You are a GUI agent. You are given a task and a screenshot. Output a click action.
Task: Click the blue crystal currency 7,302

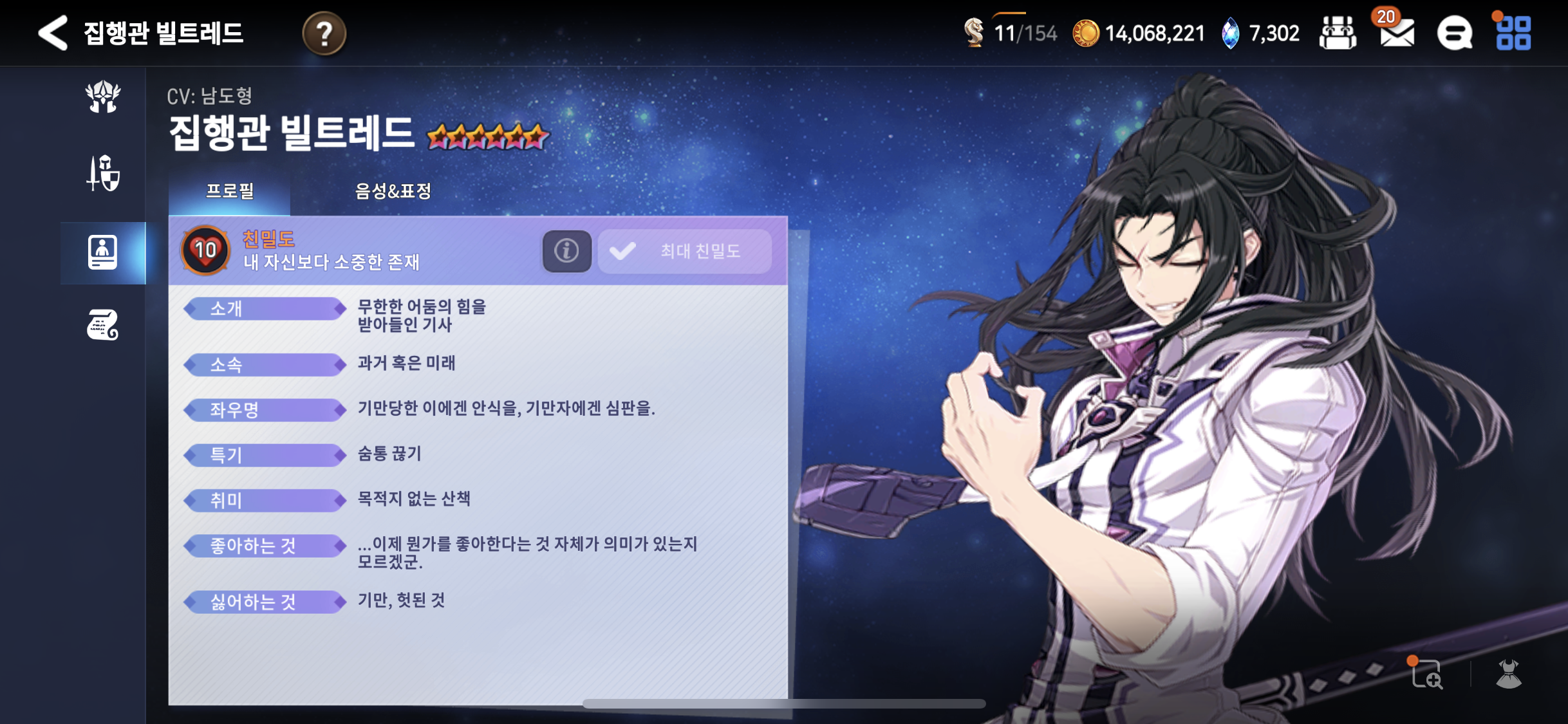point(1260,33)
